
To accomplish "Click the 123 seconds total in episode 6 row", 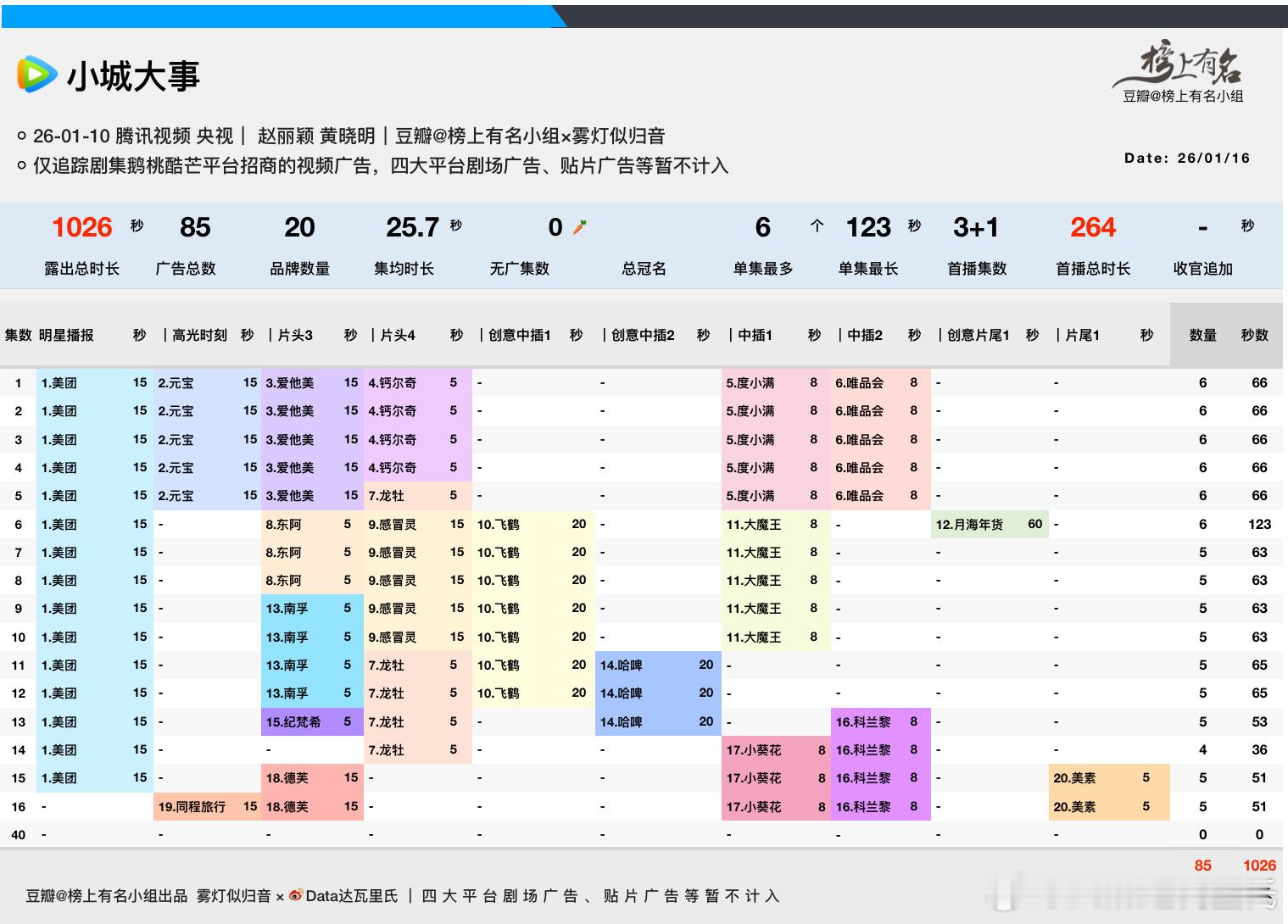I will [1259, 525].
